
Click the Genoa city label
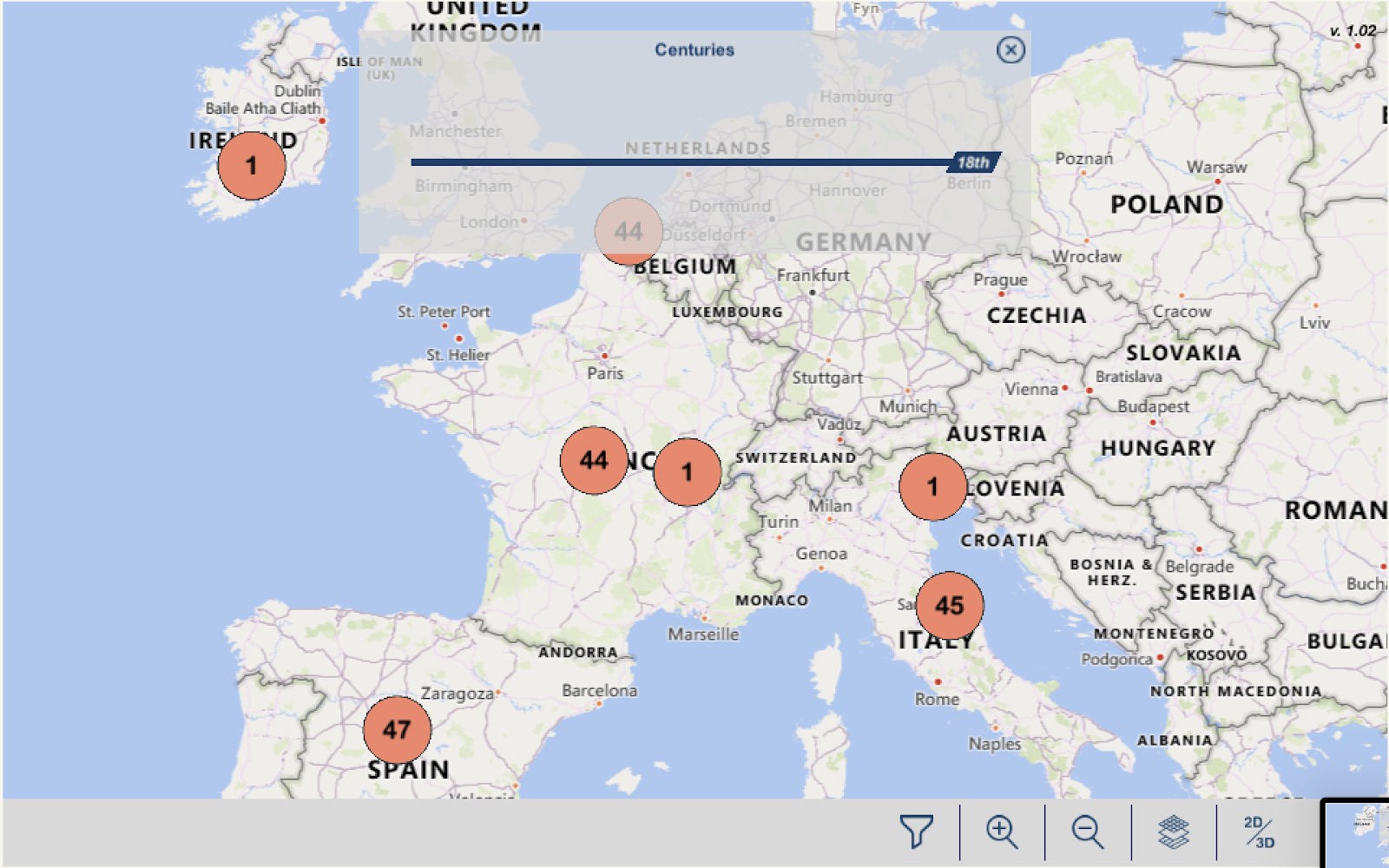(x=821, y=554)
